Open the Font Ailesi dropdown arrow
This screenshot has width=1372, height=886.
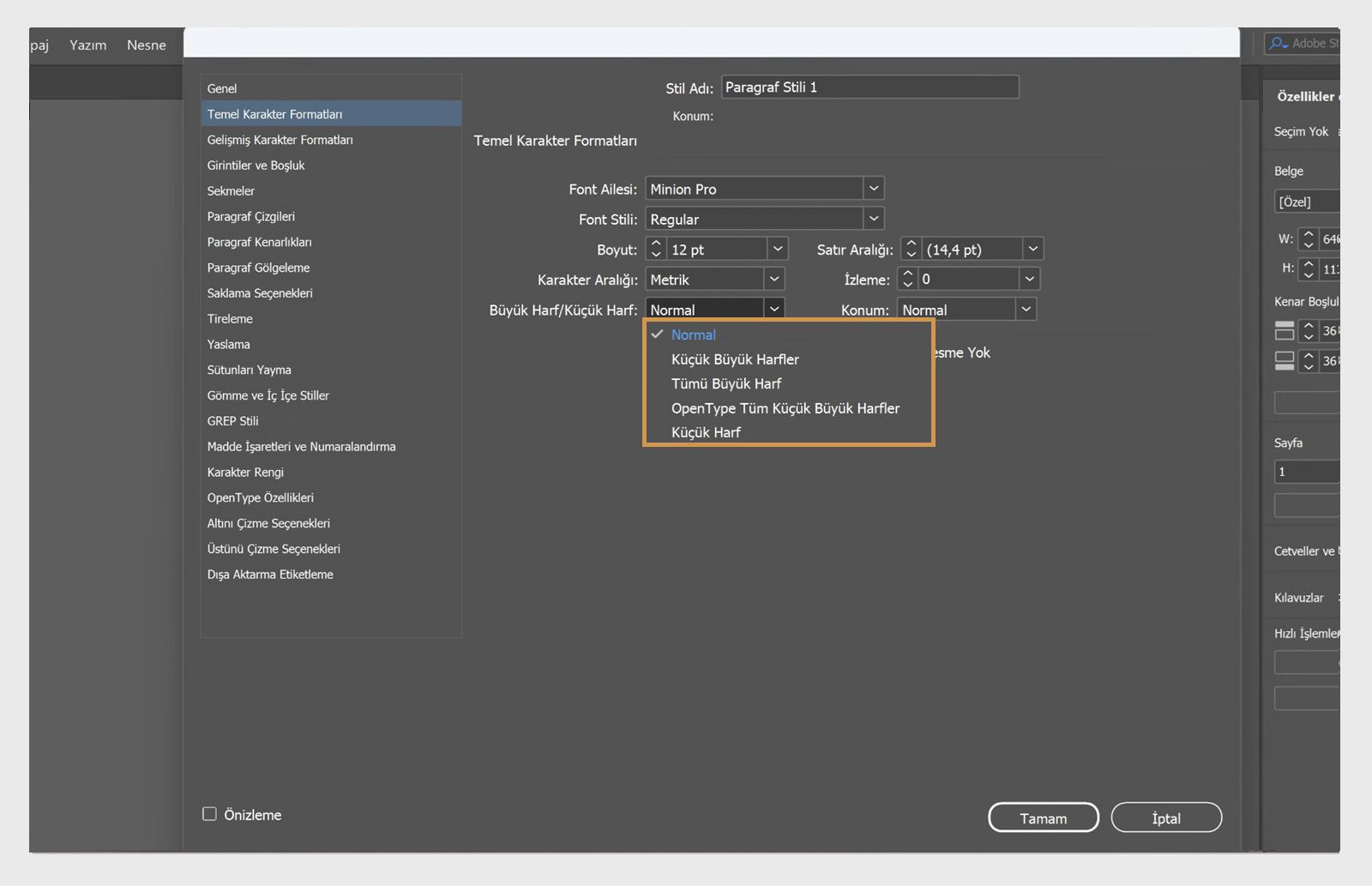click(x=874, y=189)
